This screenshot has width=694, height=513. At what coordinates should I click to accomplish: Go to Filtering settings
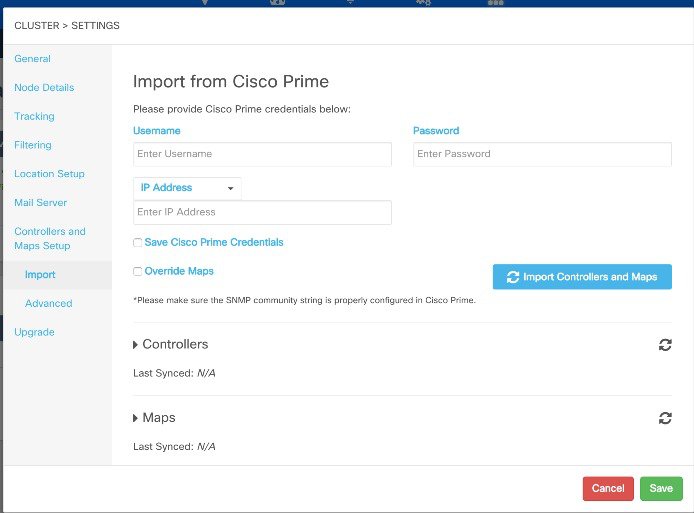pyautogui.click(x=33, y=145)
